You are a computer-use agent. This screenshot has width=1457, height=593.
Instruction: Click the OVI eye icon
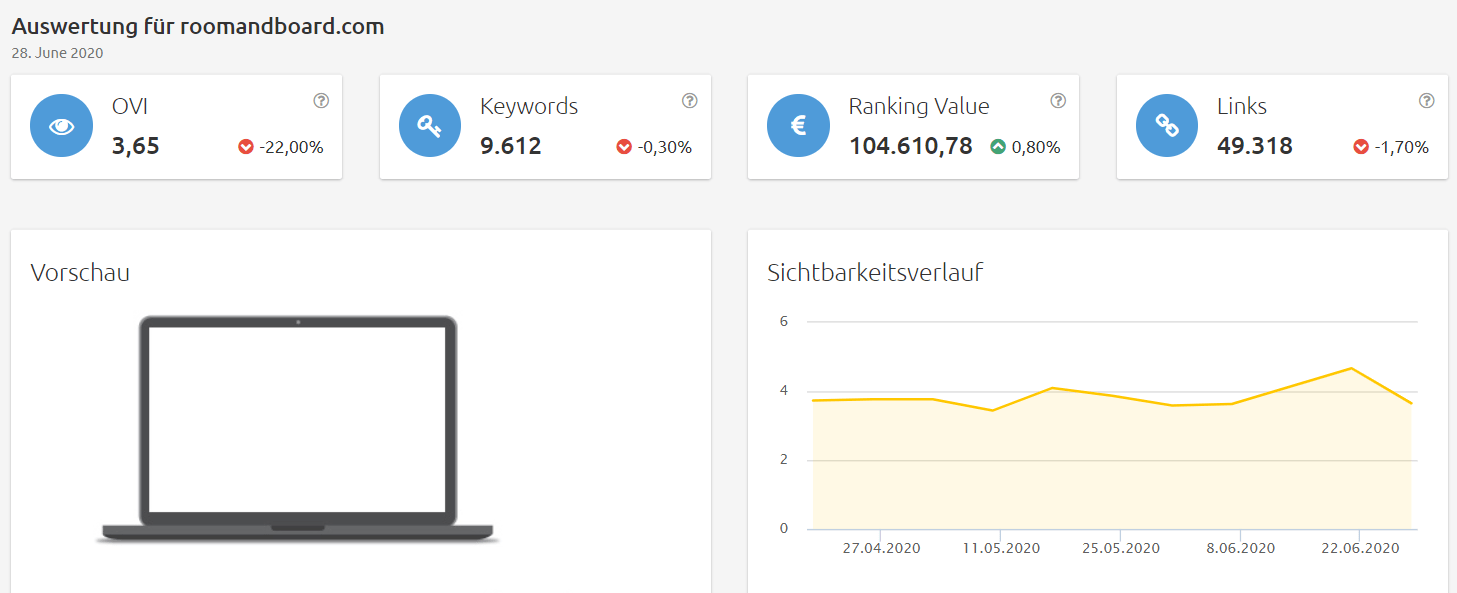(61, 126)
